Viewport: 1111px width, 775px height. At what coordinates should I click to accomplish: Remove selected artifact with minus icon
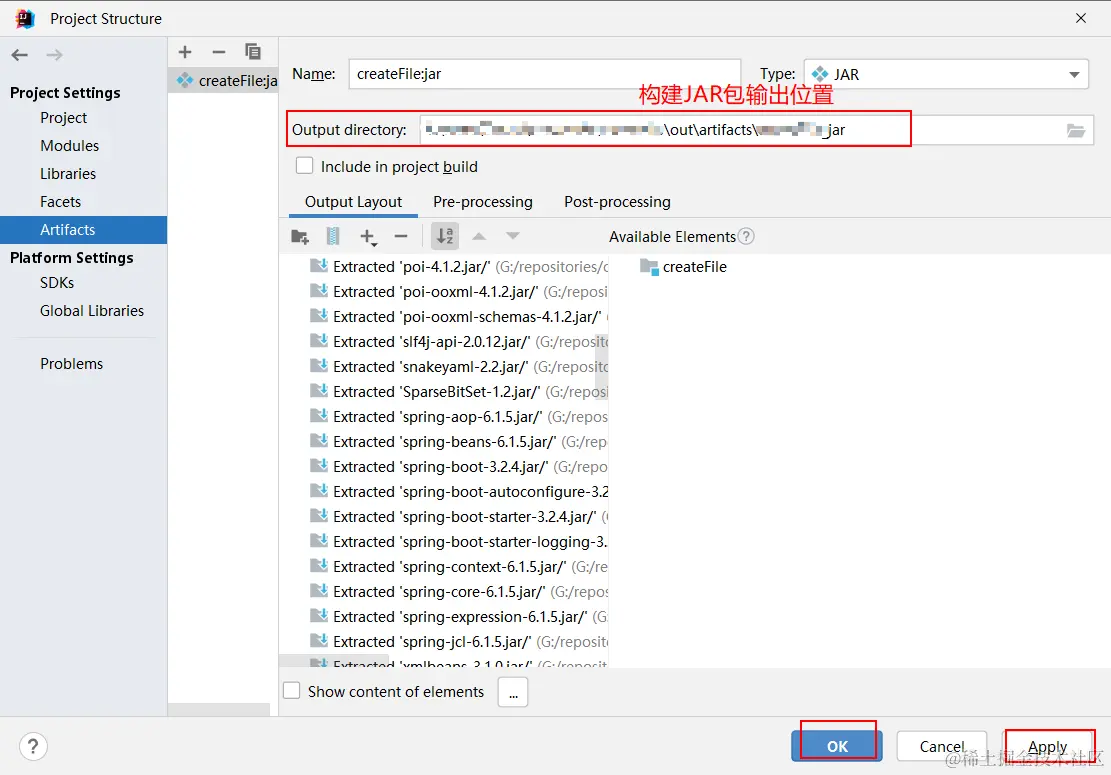pyautogui.click(x=219, y=52)
